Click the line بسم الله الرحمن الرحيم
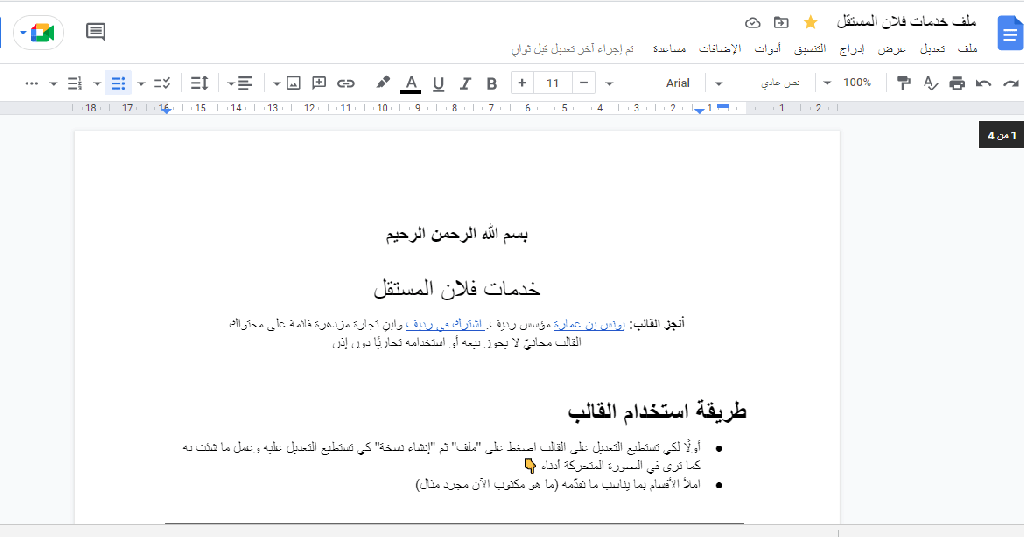 coord(456,235)
